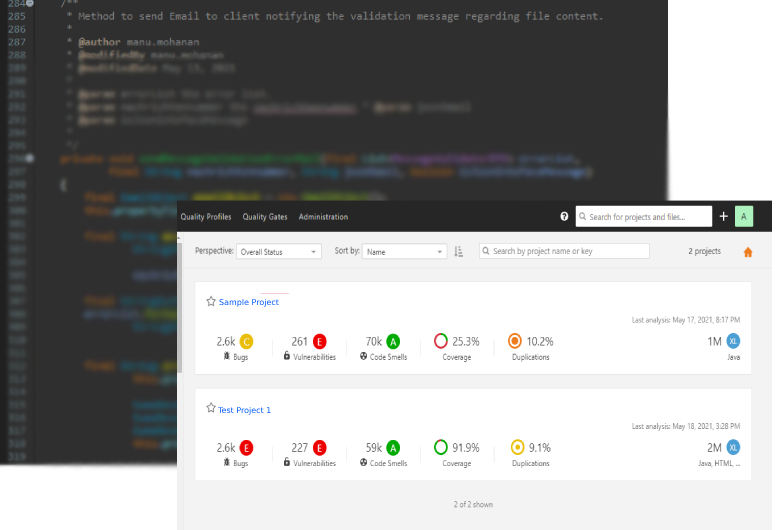
Task: Click Sample Project bugs rating C badge
Action: coord(247,341)
